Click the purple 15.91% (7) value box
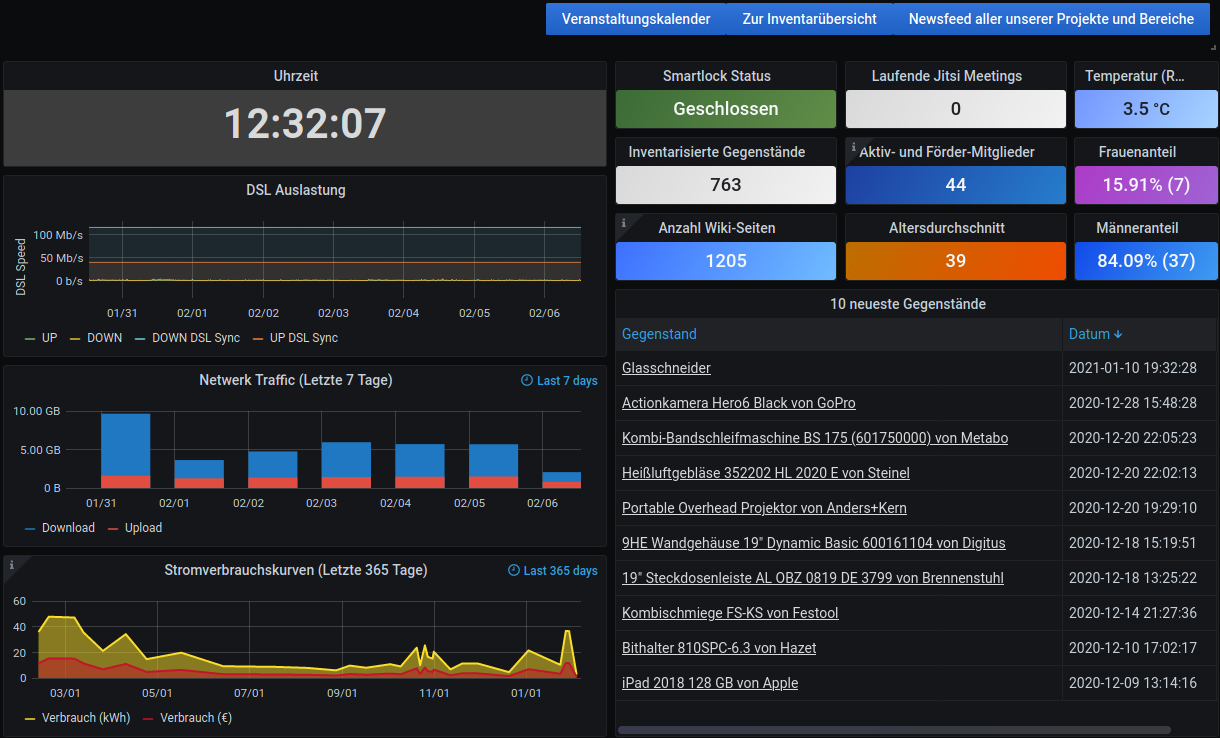Image resolution: width=1220 pixels, height=738 pixels. [1146, 185]
